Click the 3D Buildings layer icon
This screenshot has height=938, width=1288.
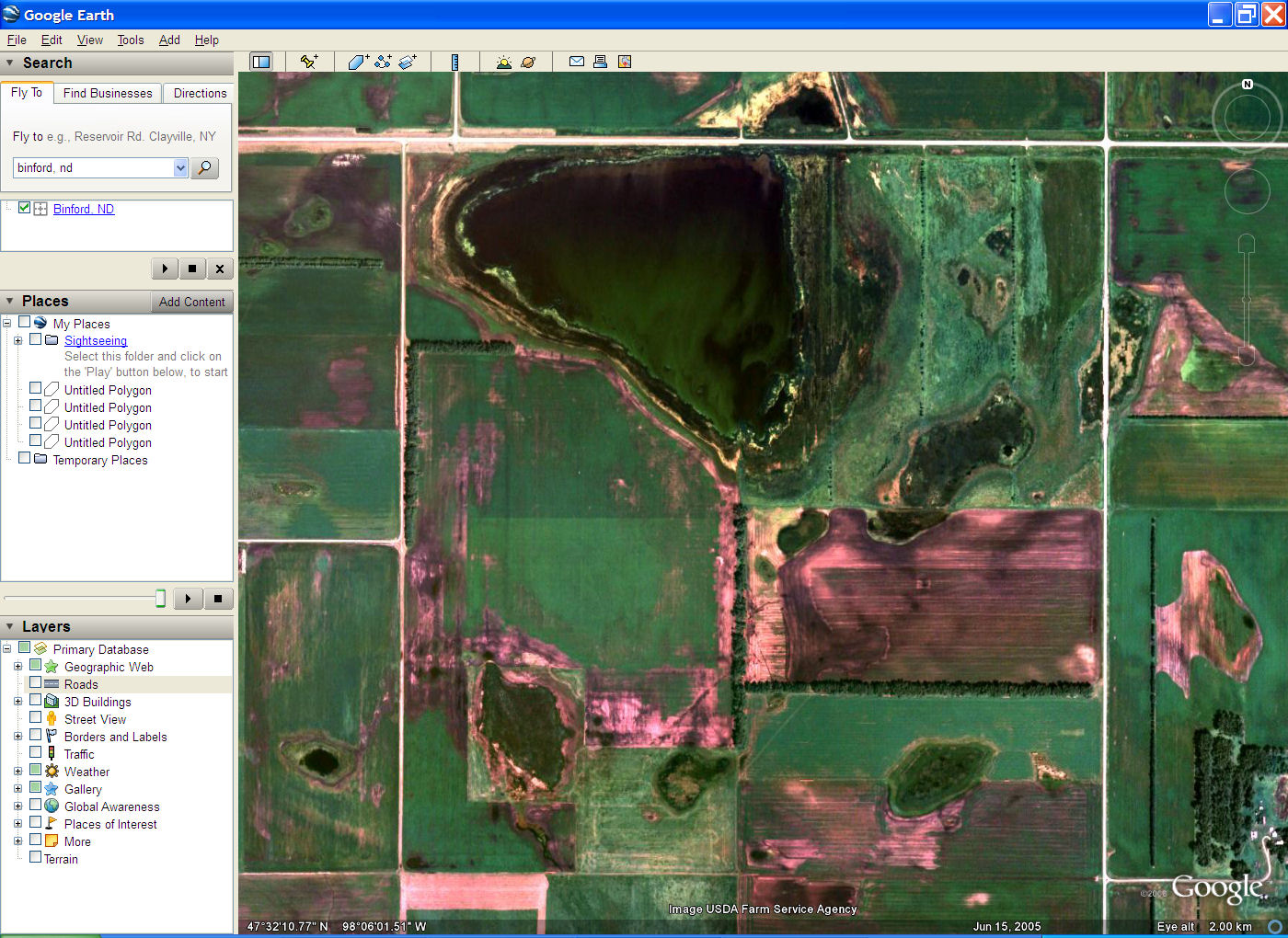52,702
